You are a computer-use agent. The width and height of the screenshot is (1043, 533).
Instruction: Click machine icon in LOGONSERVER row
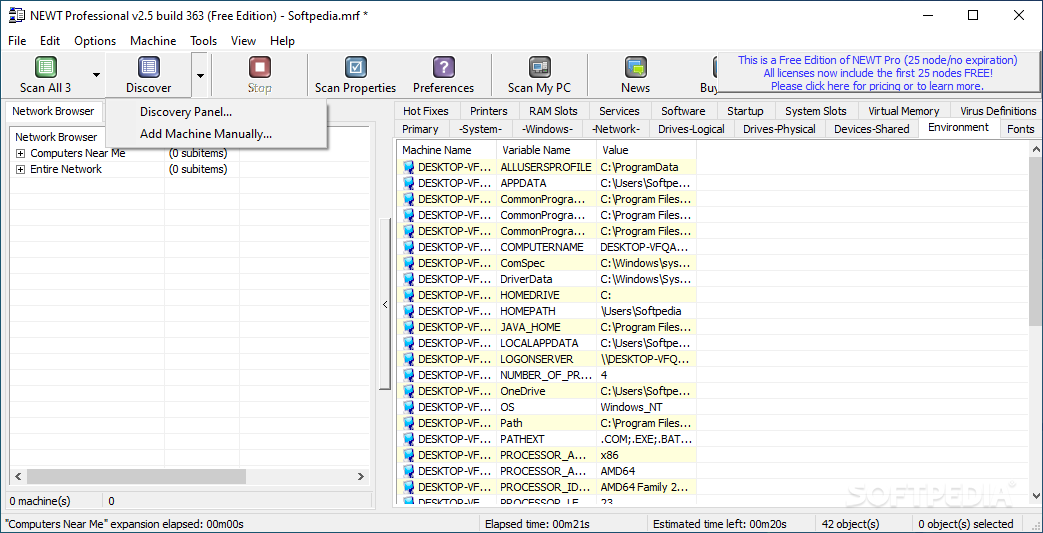coord(409,359)
